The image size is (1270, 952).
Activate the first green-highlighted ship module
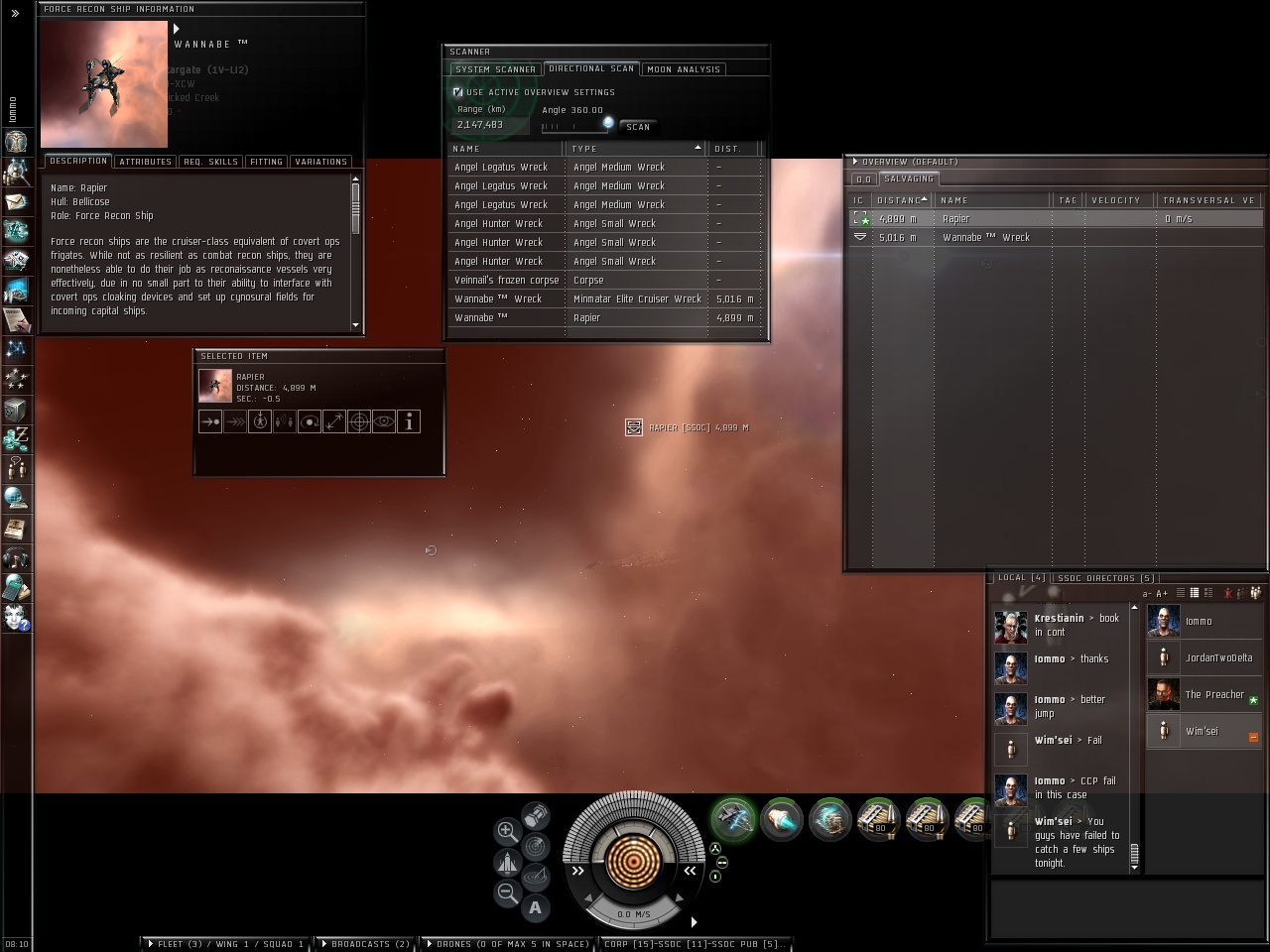[733, 820]
